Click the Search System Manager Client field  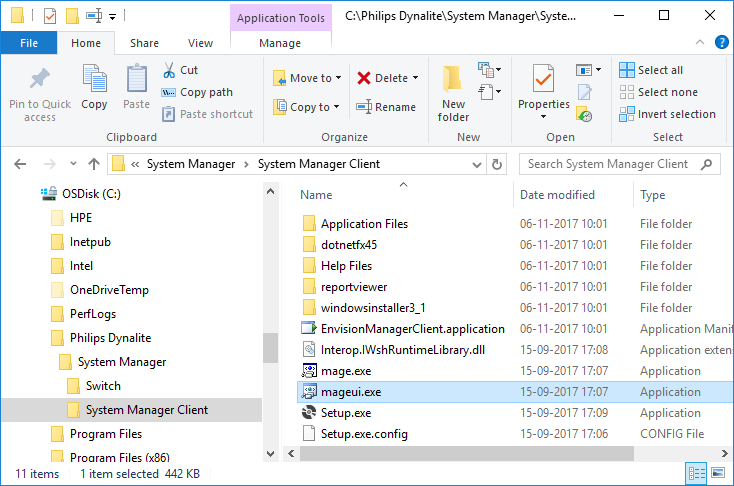608,164
